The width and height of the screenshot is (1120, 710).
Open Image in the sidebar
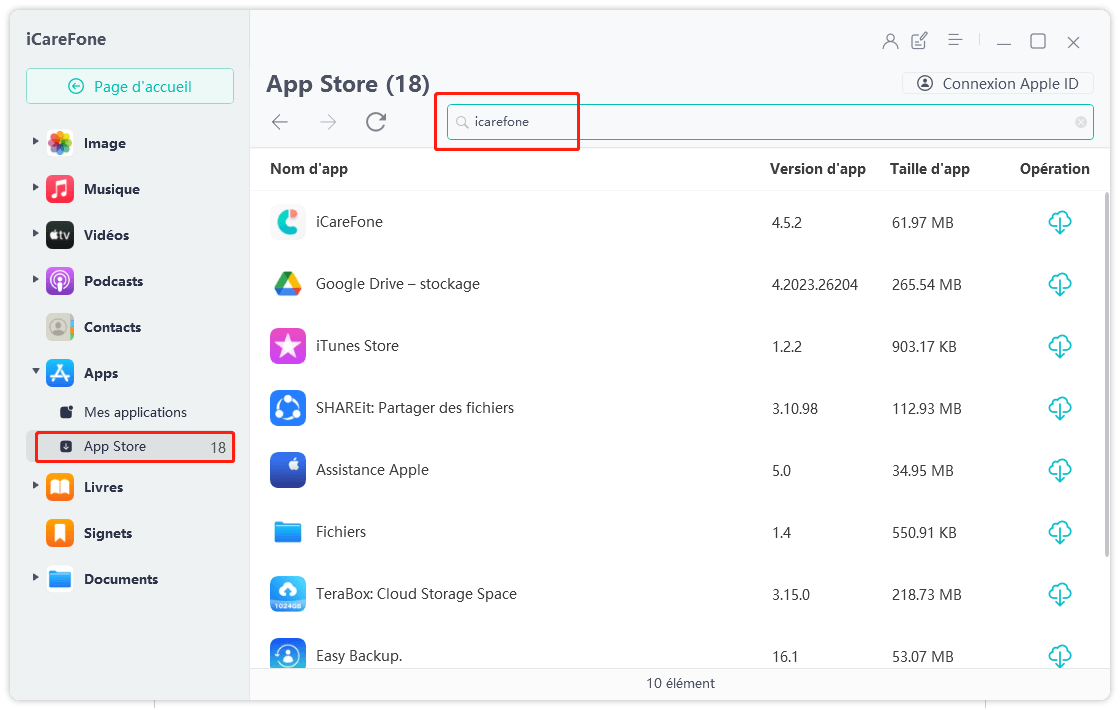click(104, 144)
